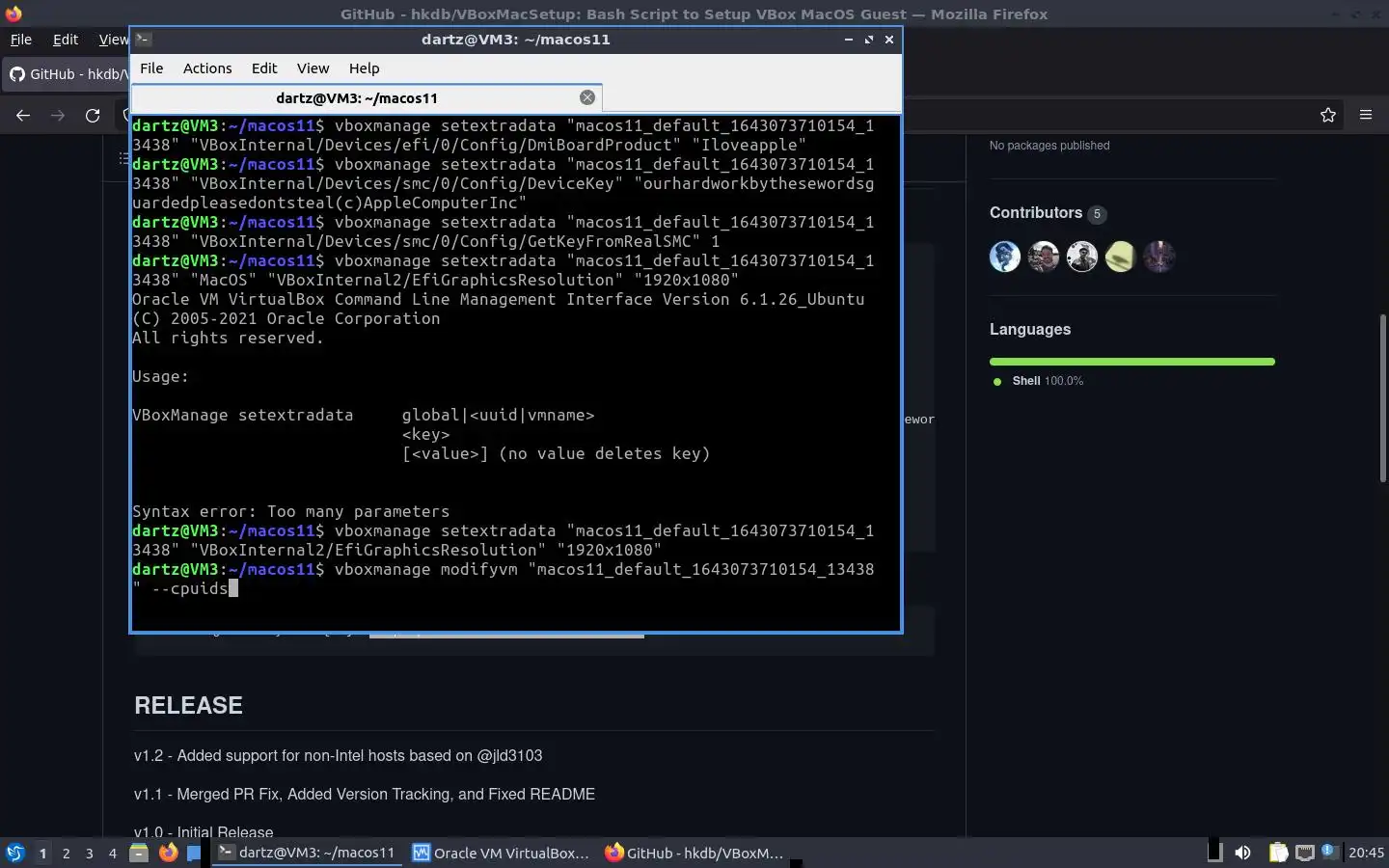Open the terminal Help menu
The image size is (1389, 868).
coord(364,68)
